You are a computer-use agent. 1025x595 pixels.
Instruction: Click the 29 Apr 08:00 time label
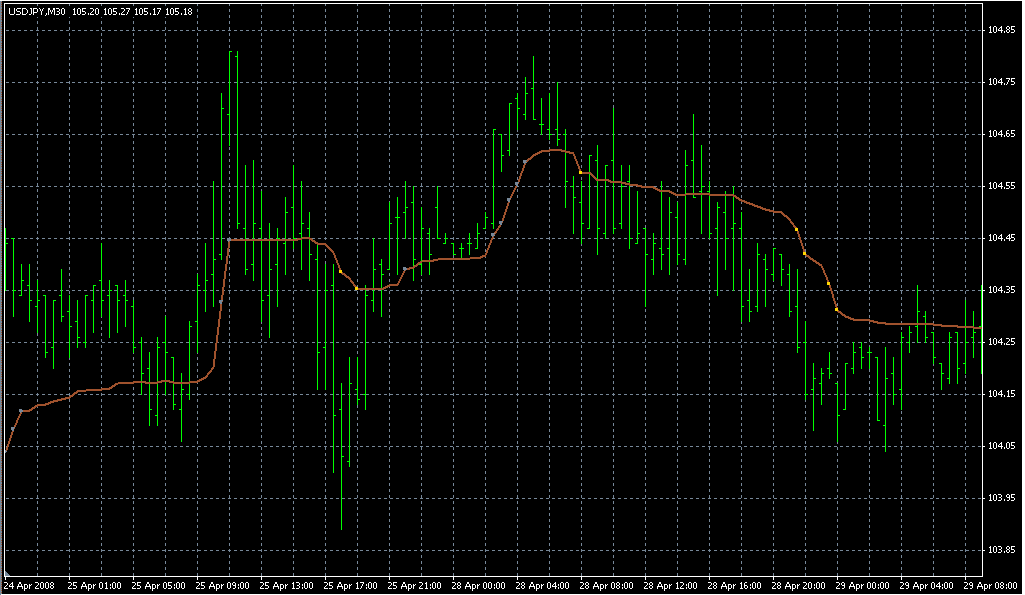pyautogui.click(x=989, y=585)
